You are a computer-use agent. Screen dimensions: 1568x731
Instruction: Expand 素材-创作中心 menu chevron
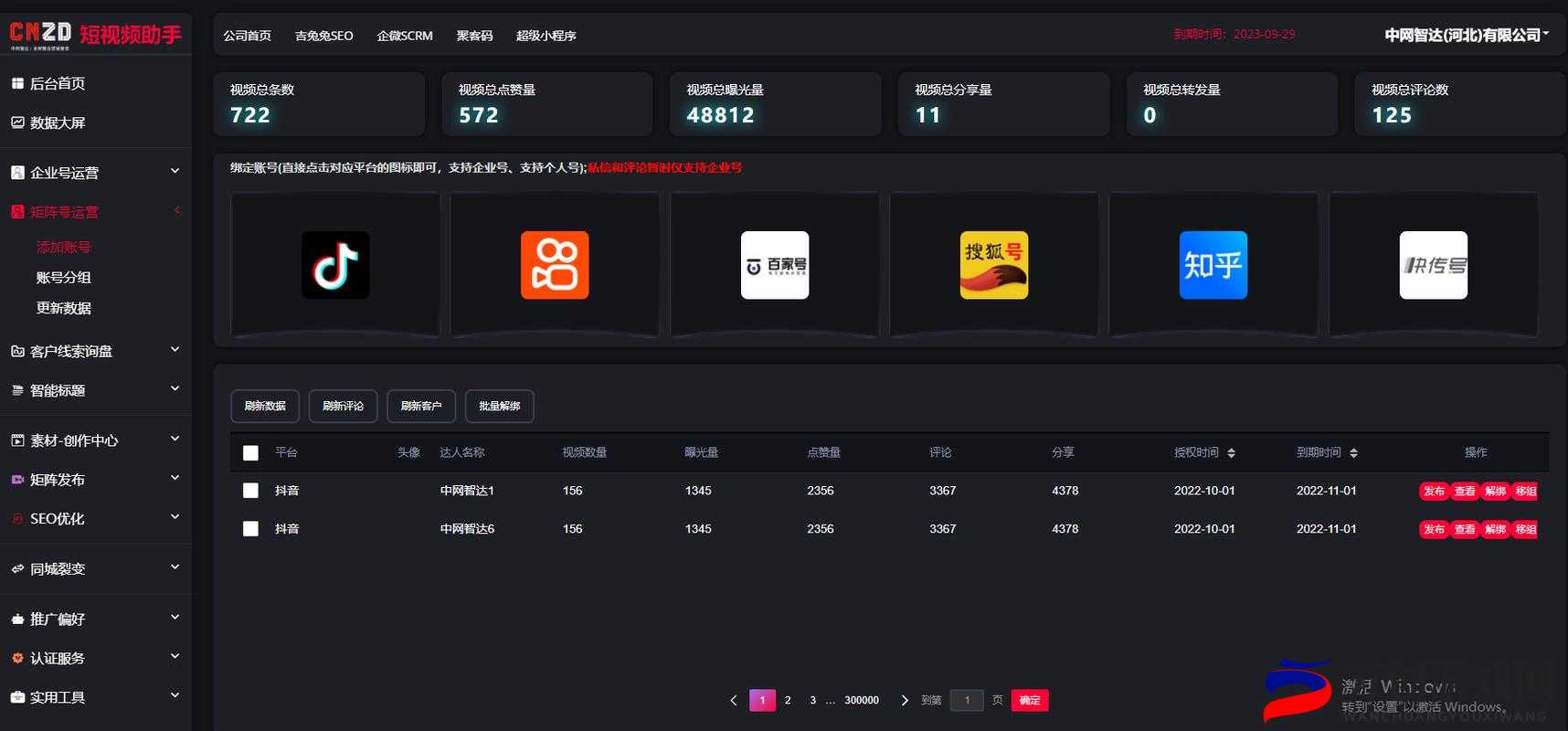(175, 439)
